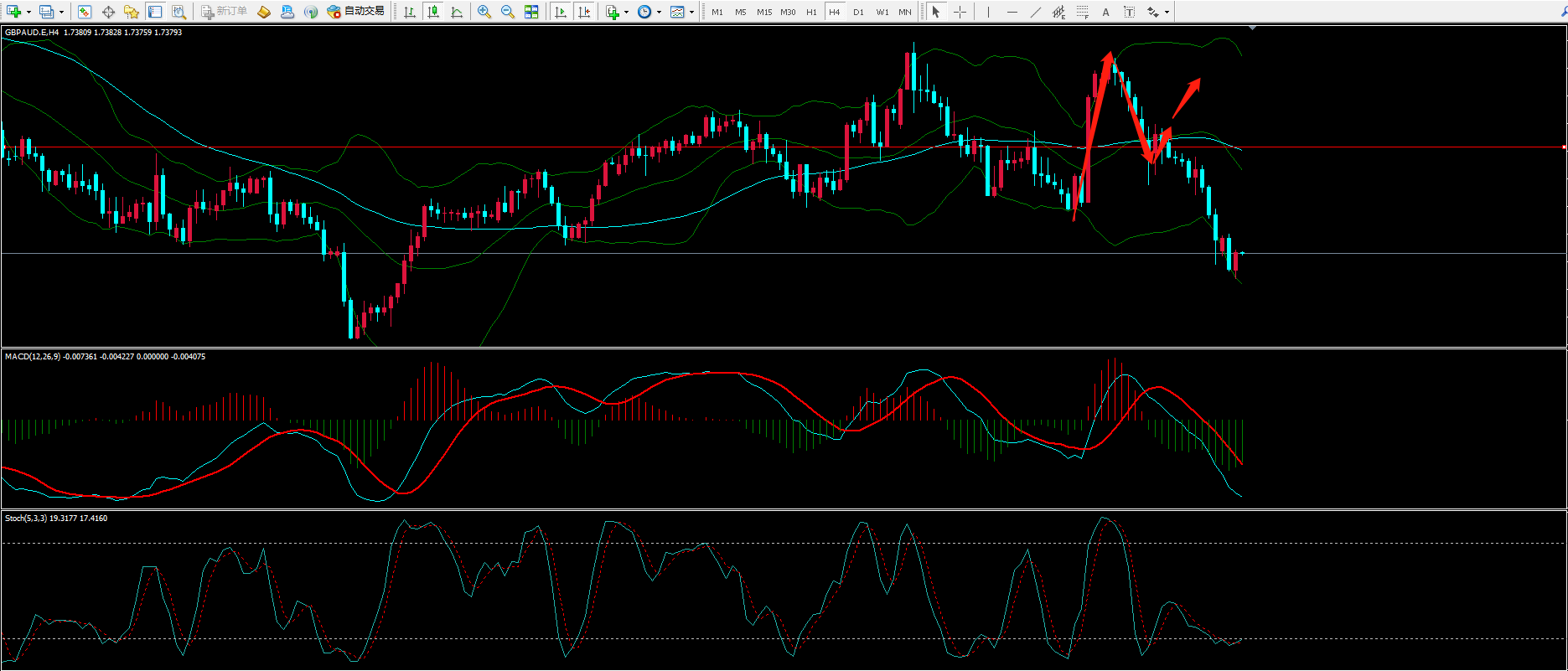The image size is (1568, 671).
Task: Click the chart shift triangle marker
Action: 1252,28
